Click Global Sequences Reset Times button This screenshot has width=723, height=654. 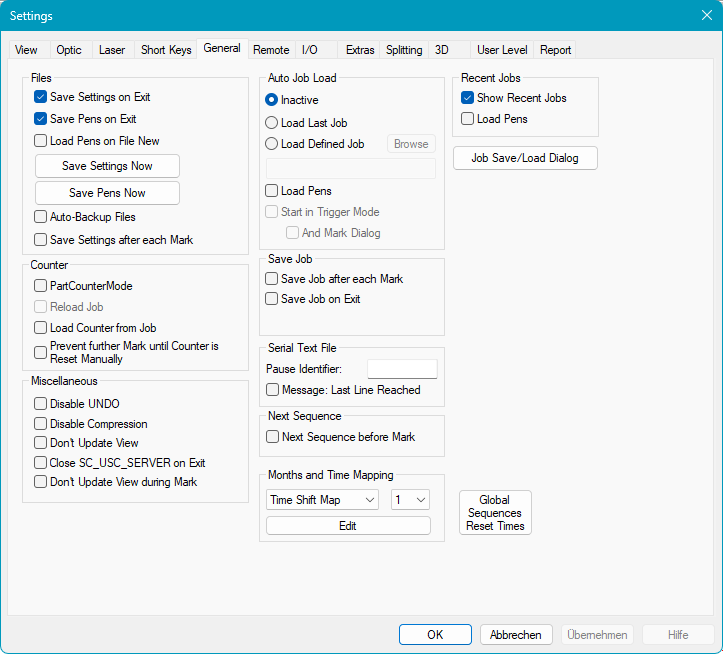(495, 513)
